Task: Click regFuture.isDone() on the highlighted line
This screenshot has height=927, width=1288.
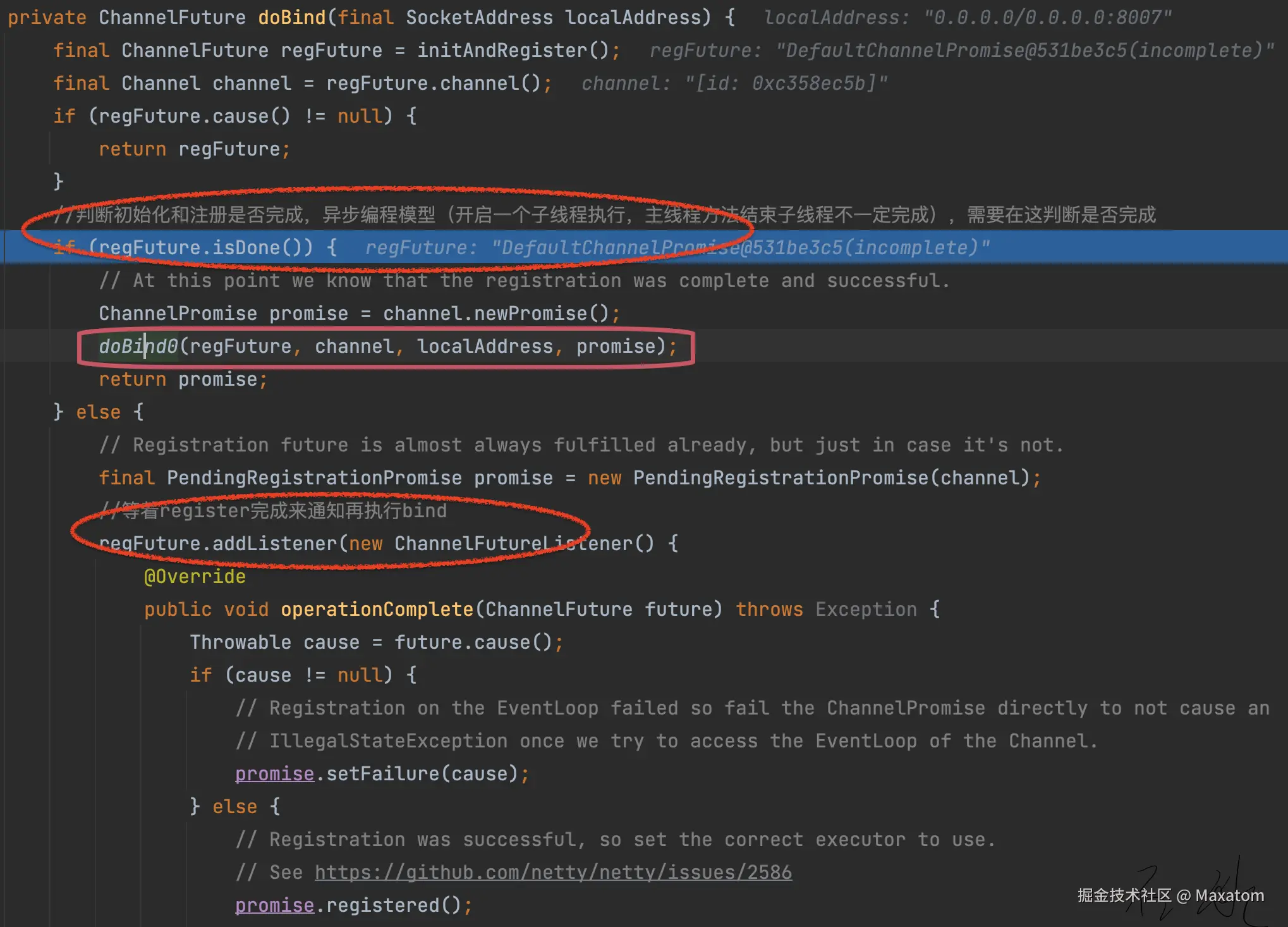Action: (200, 247)
